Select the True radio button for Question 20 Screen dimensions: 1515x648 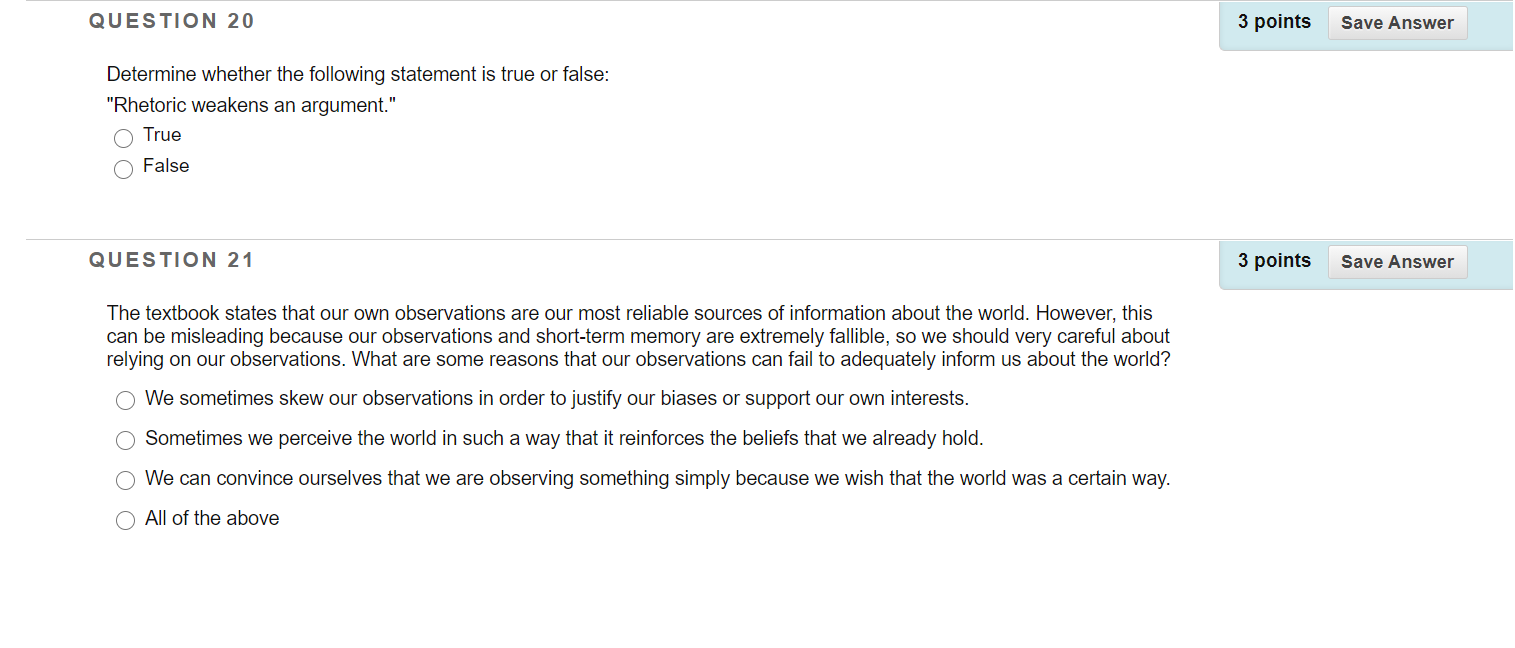tap(123, 139)
